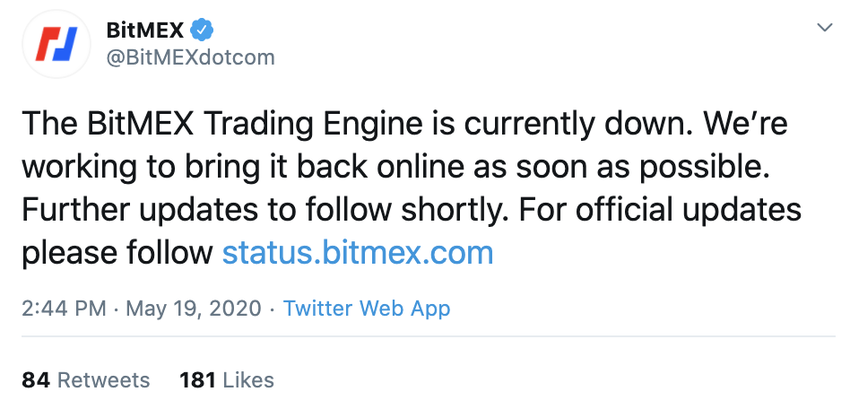View the 181 Likes list
This screenshot has height=409, width=850.
(x=226, y=380)
